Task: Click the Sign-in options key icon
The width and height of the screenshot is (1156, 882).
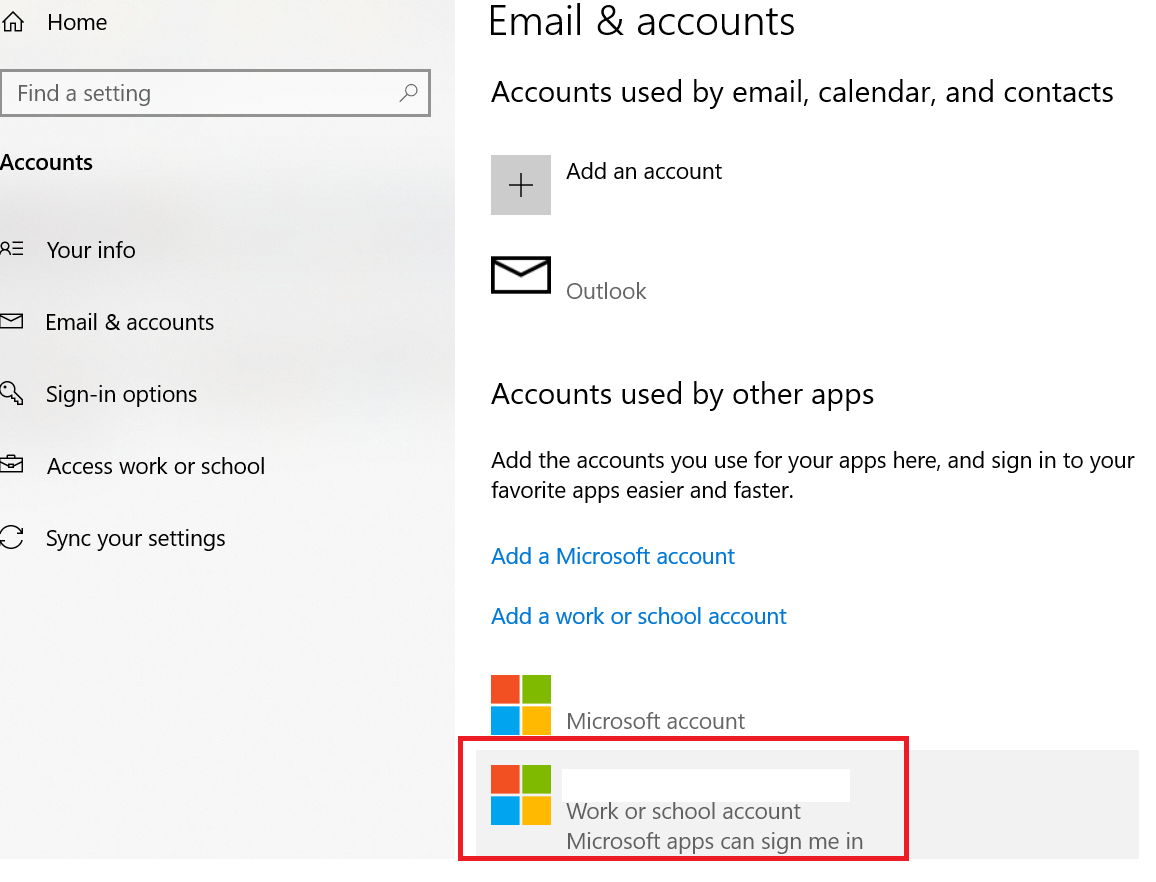Action: pyautogui.click(x=12, y=393)
